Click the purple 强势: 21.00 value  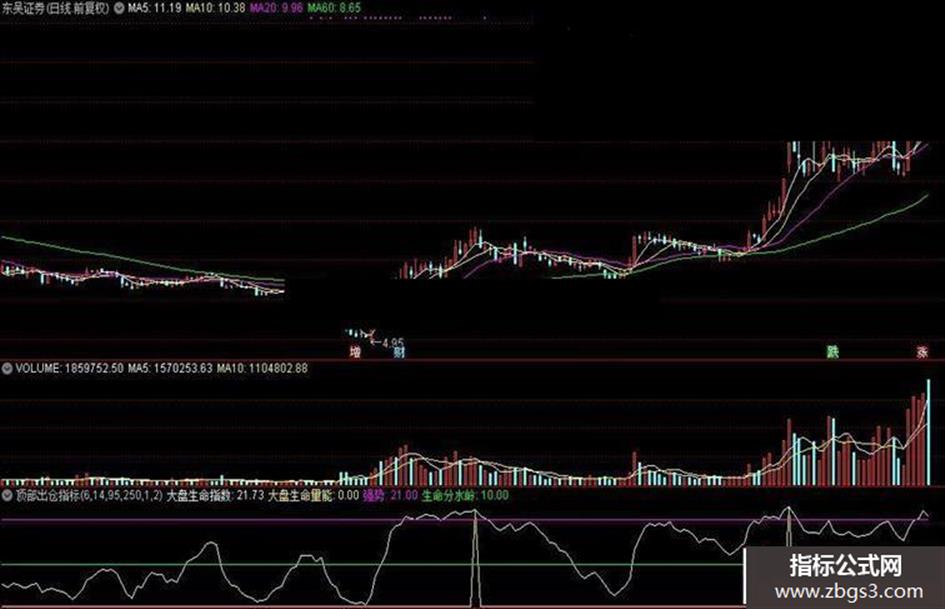point(390,496)
